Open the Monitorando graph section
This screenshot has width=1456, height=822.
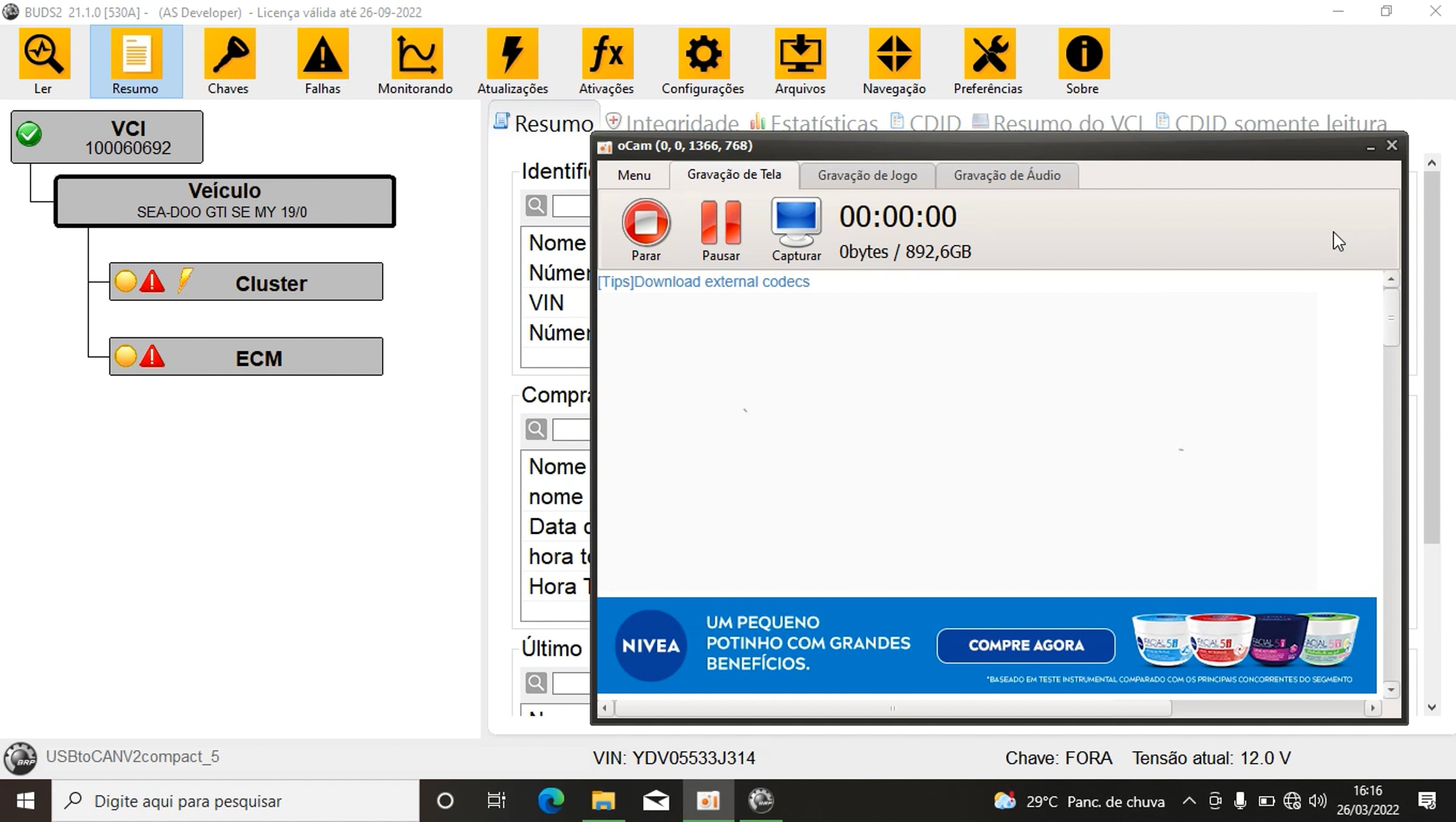tap(416, 61)
